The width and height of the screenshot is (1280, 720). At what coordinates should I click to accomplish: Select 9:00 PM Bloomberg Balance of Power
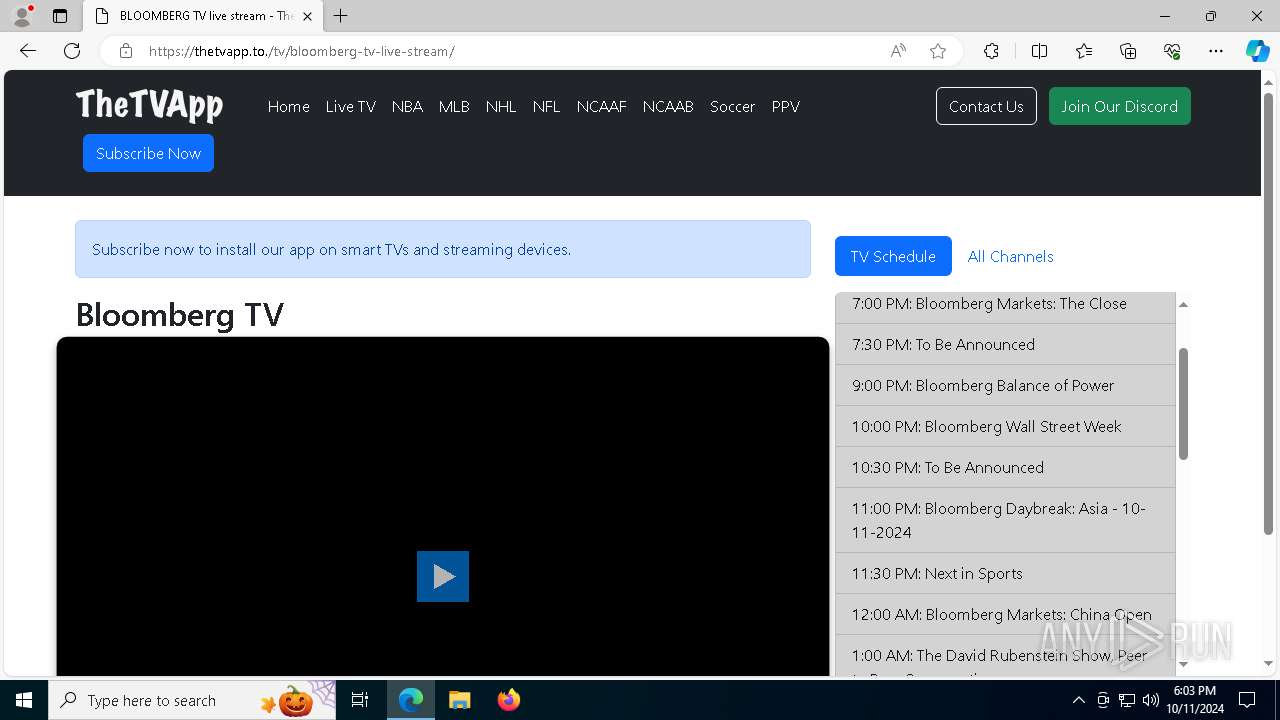pyautogui.click(x=1005, y=385)
